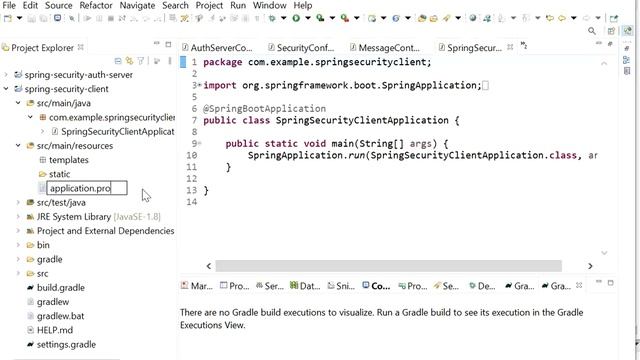The height and width of the screenshot is (360, 640).
Task: Switch to the Sni... snippets tab
Action: point(341,286)
